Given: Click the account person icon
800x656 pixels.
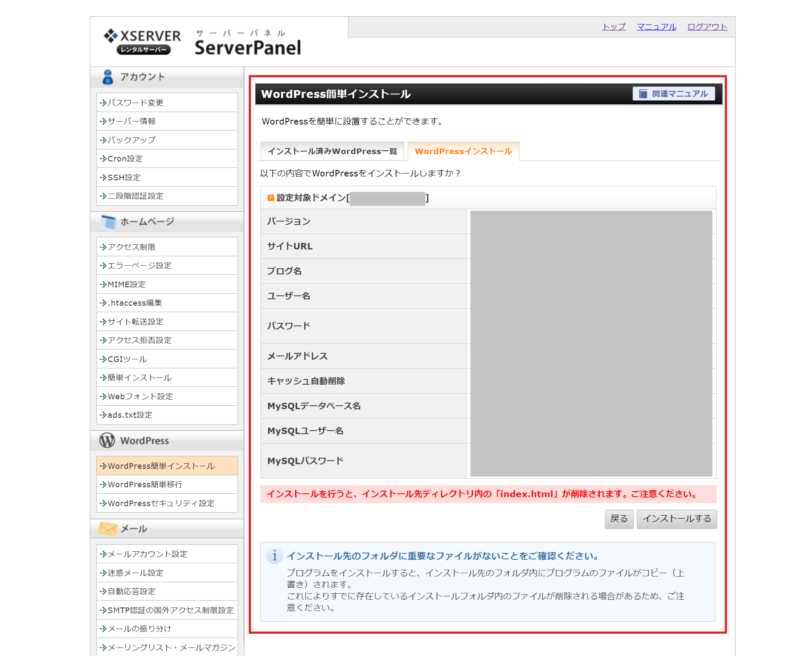Looking at the screenshot, I should pos(107,77).
